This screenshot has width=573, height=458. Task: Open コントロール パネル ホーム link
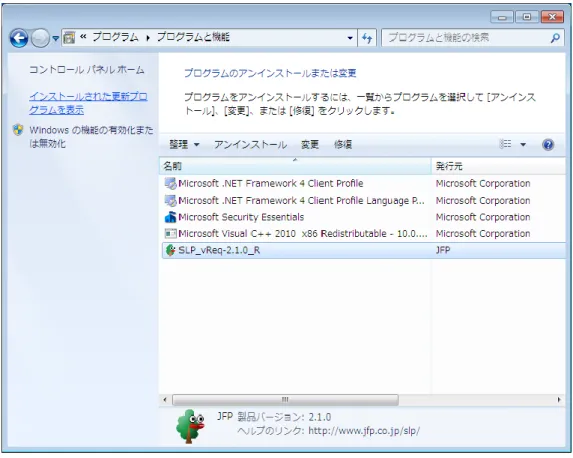click(x=87, y=69)
